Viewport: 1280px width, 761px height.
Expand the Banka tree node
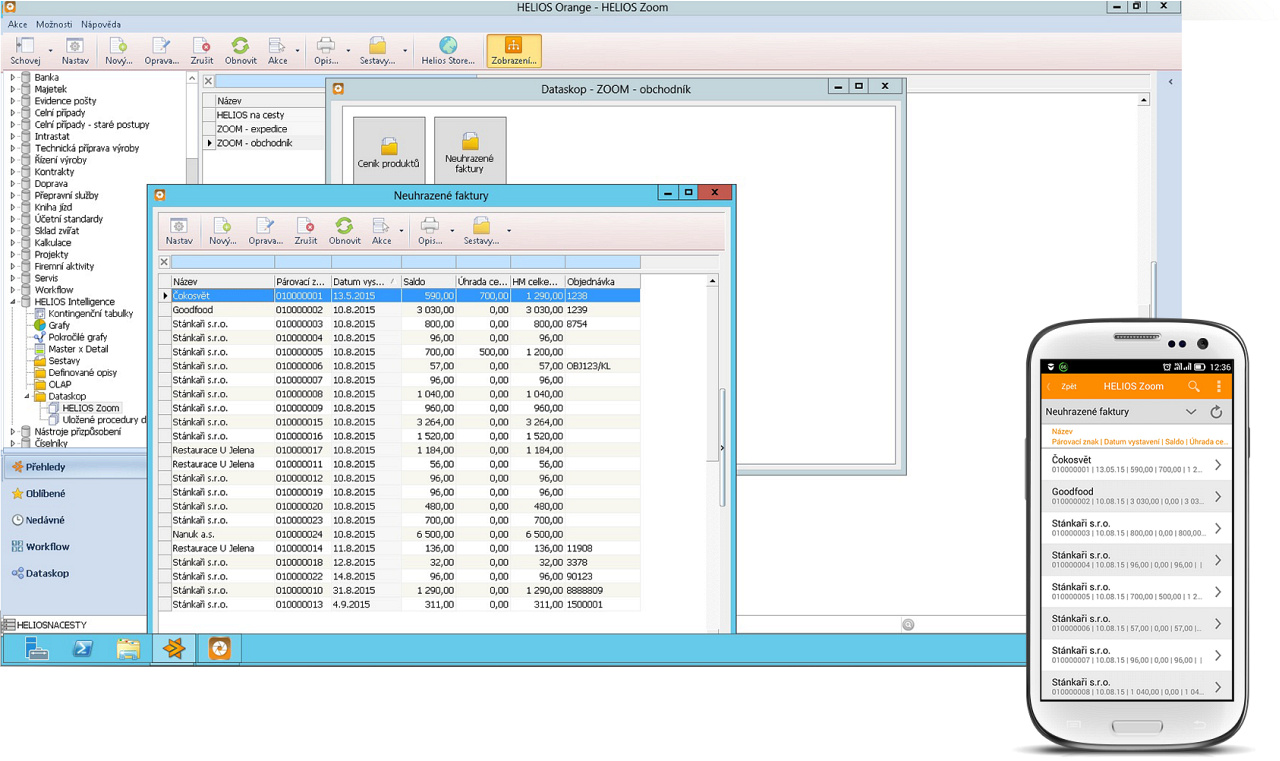tap(13, 77)
